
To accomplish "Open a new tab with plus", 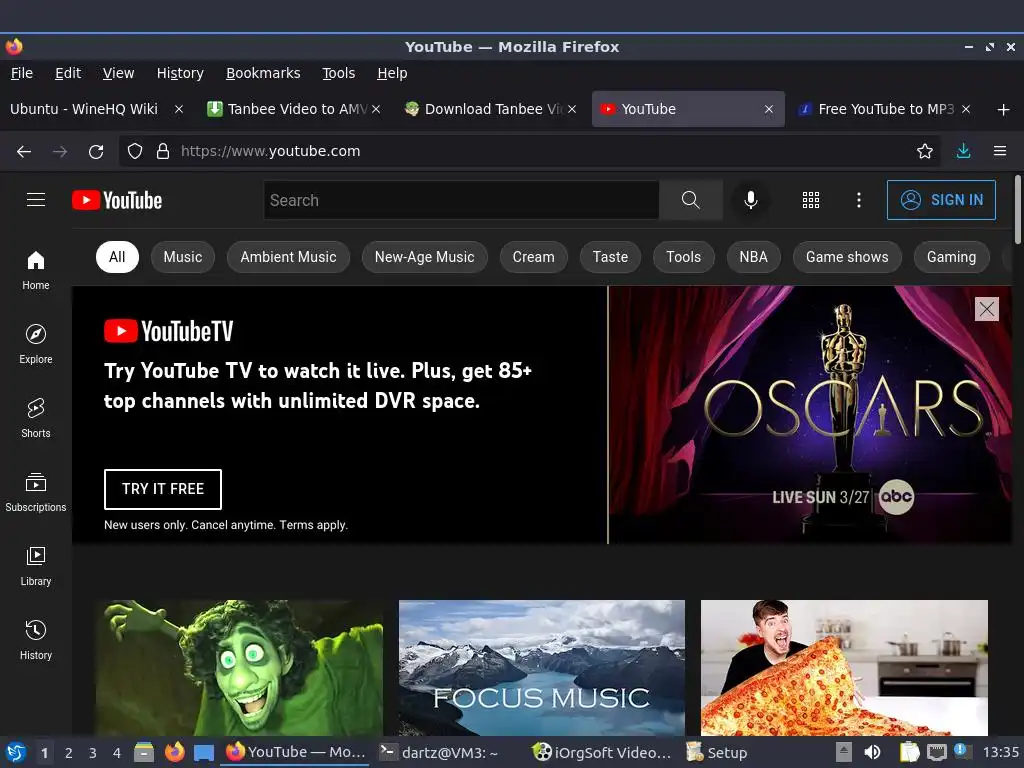I will click(x=1003, y=109).
